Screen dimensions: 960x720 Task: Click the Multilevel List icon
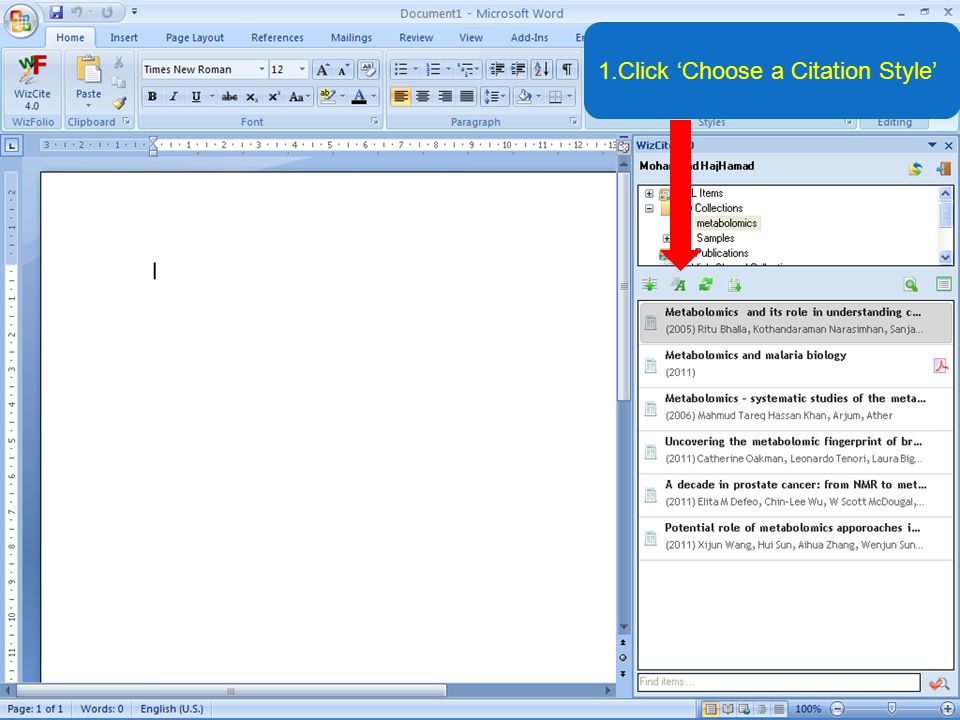click(466, 69)
